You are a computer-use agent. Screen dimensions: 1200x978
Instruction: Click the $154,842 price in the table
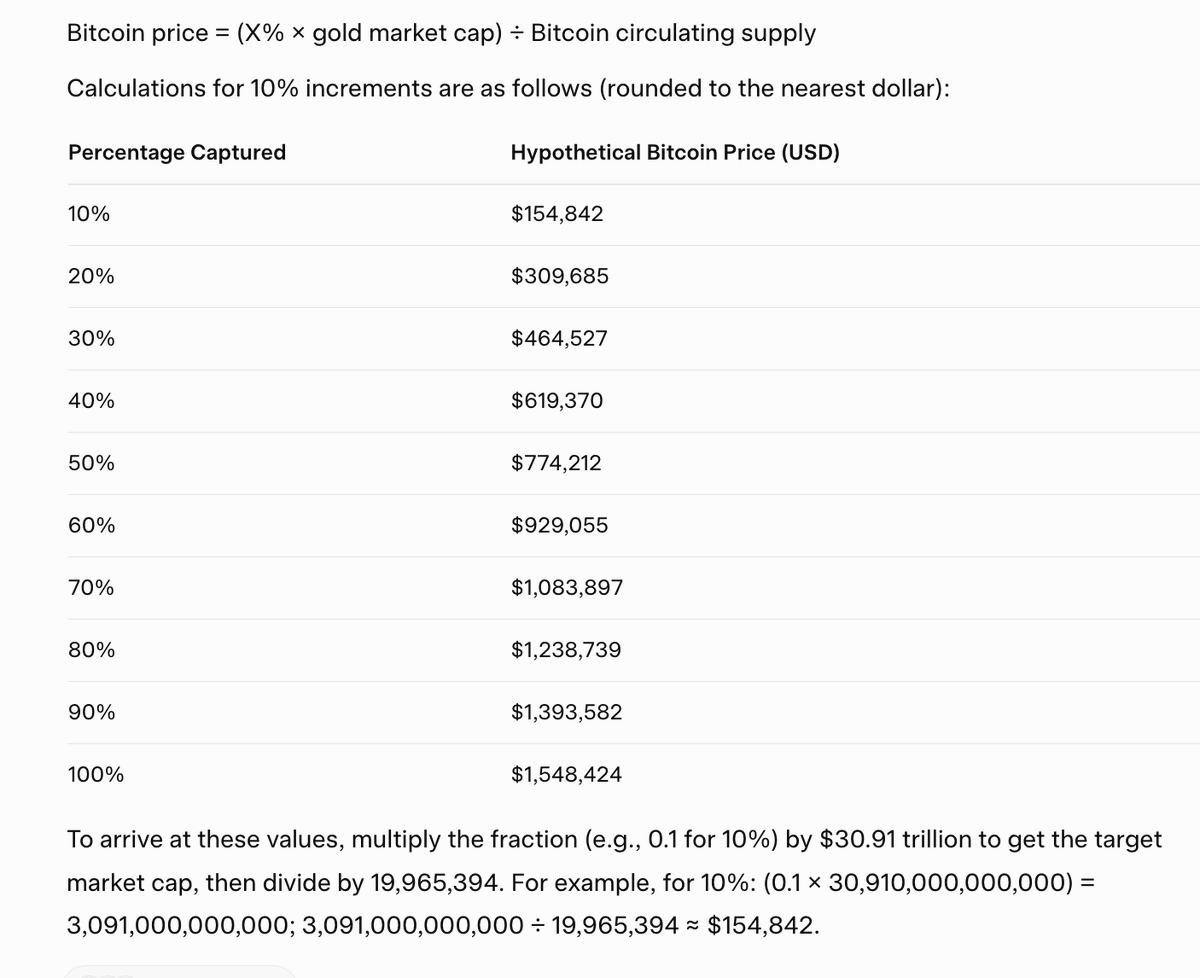pos(557,214)
